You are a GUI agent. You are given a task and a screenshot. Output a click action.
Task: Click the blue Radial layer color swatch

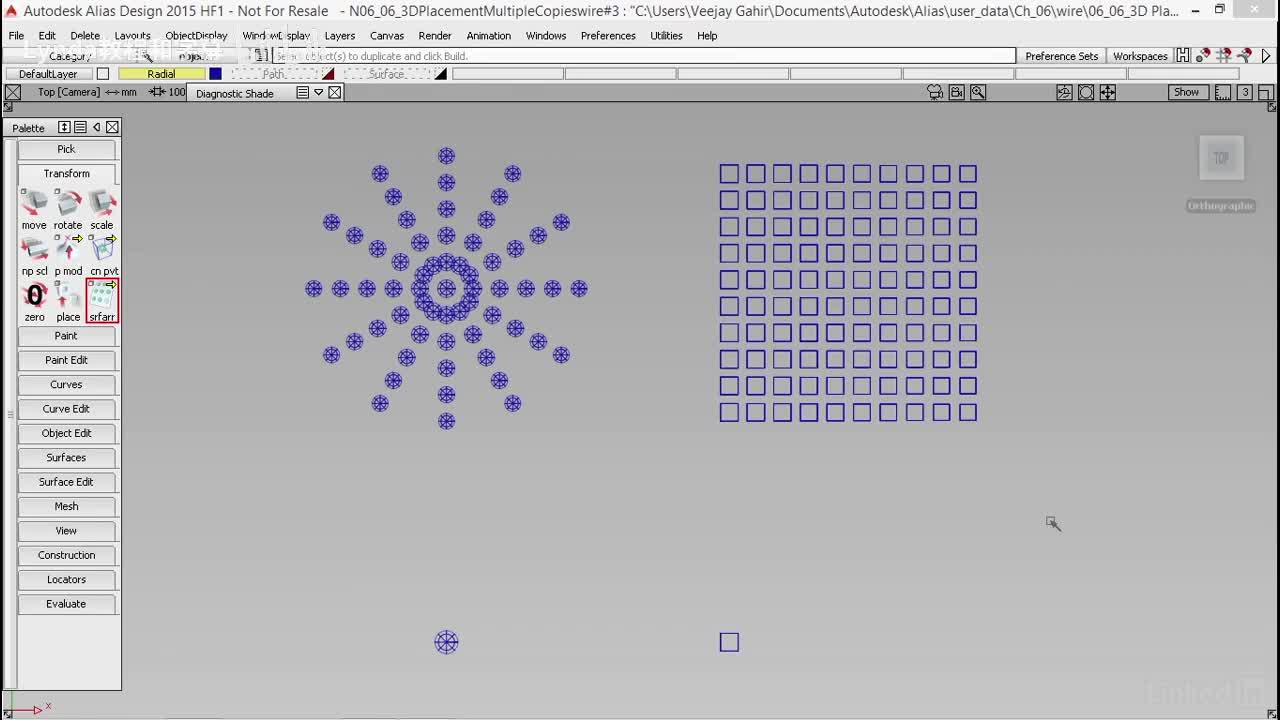(x=215, y=74)
